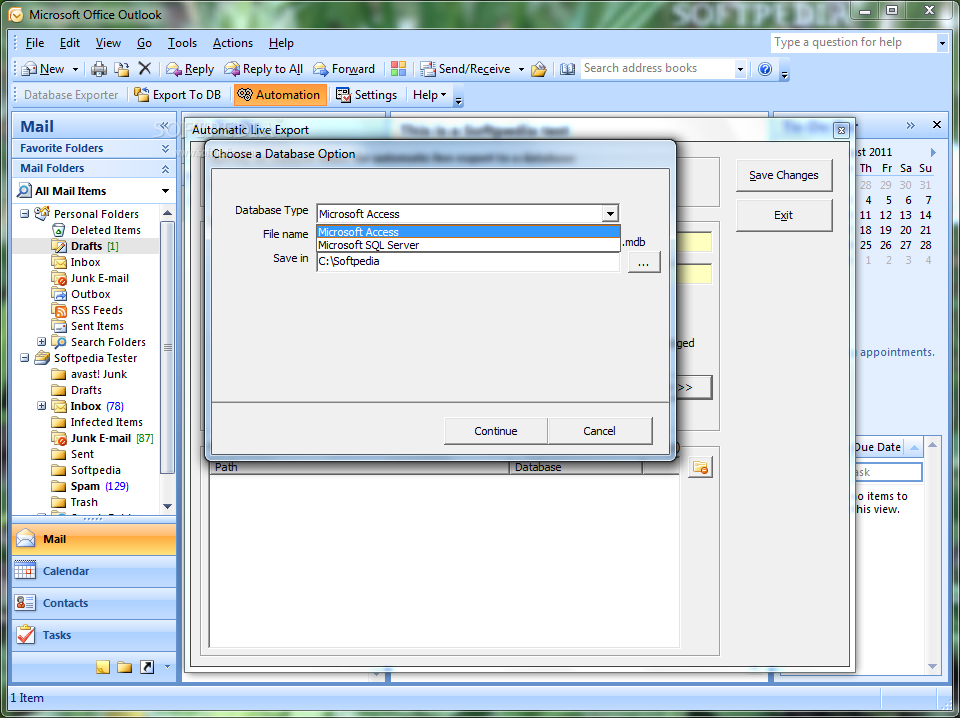The width and height of the screenshot is (960, 718).
Task: Click the Print toolbar icon
Action: pyautogui.click(x=99, y=69)
